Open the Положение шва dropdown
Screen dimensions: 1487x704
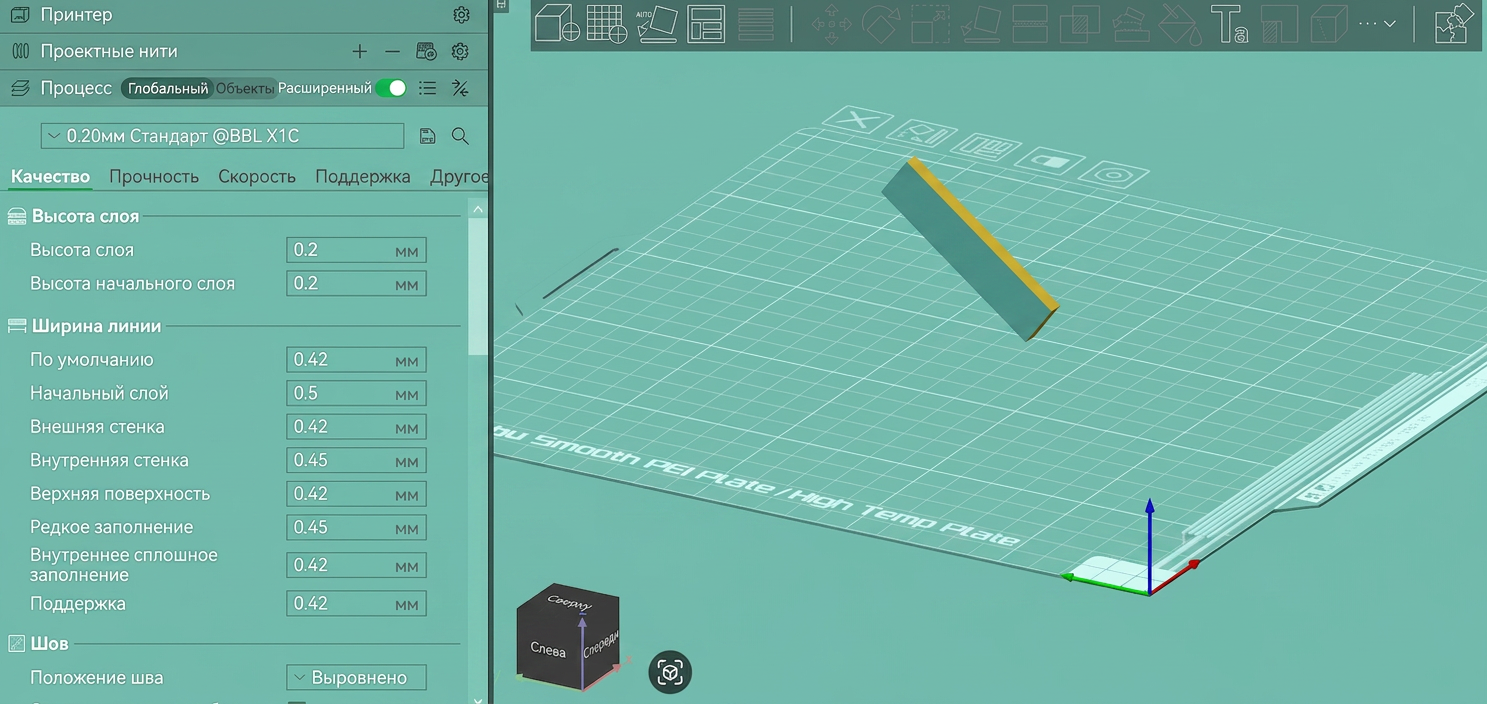[356, 677]
